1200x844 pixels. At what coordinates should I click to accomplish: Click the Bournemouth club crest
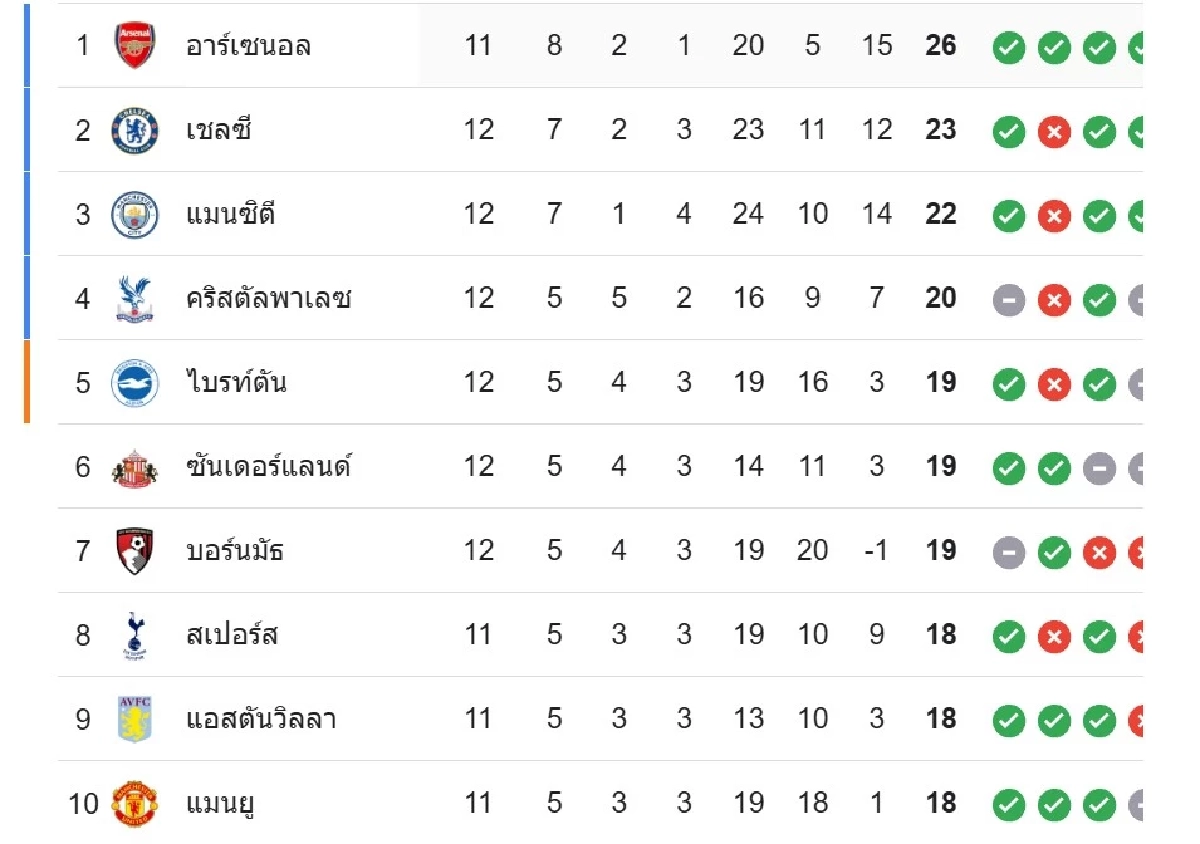134,551
